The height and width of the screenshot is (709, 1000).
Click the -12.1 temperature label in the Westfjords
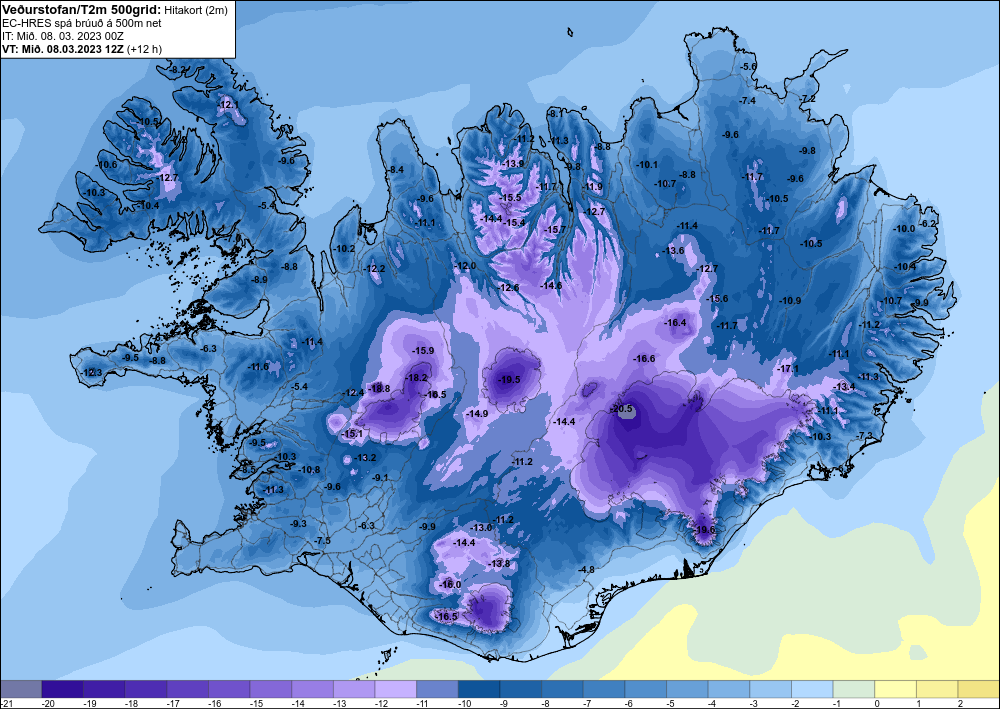tap(228, 105)
